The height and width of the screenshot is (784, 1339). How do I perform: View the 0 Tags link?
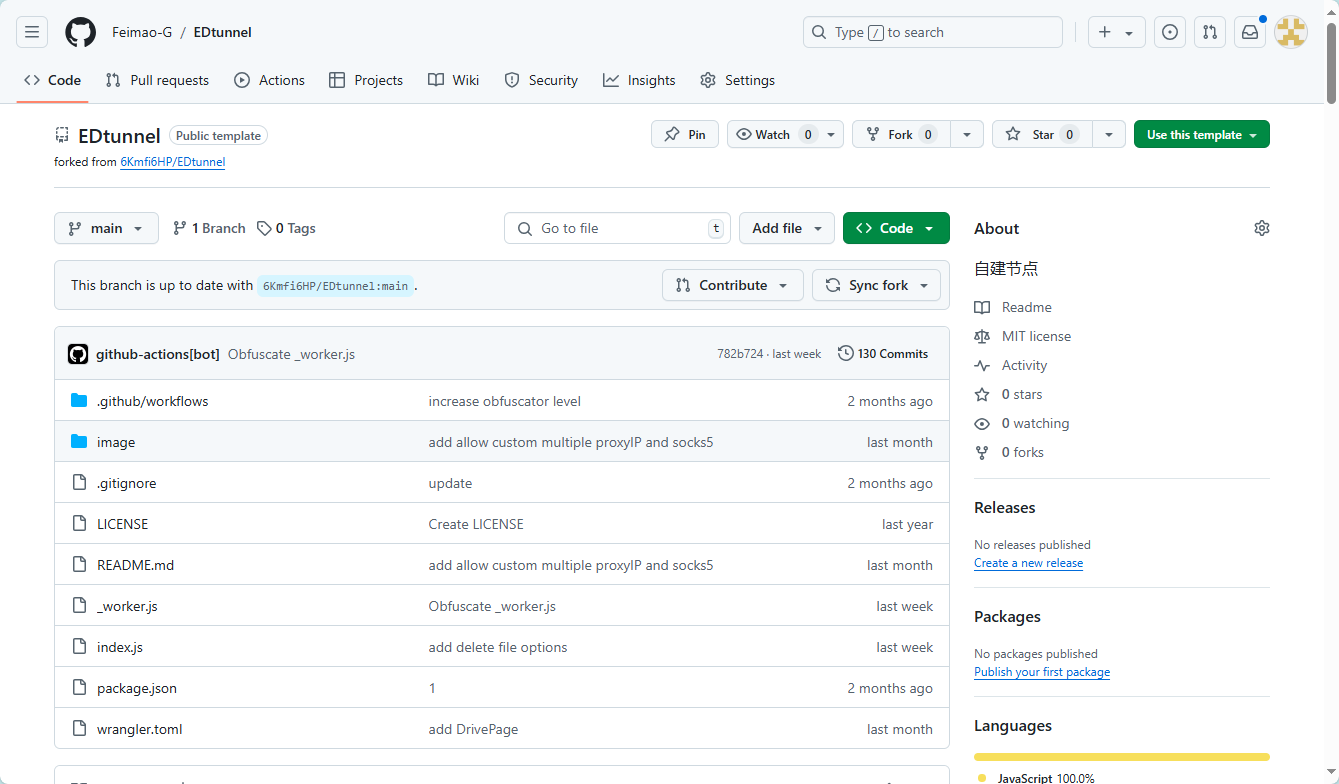pos(286,228)
